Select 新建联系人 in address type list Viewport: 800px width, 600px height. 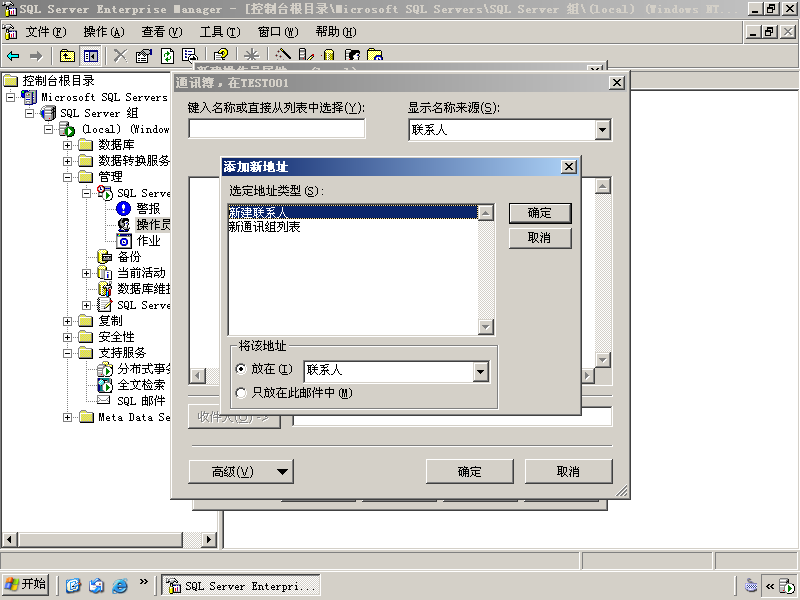coord(353,212)
